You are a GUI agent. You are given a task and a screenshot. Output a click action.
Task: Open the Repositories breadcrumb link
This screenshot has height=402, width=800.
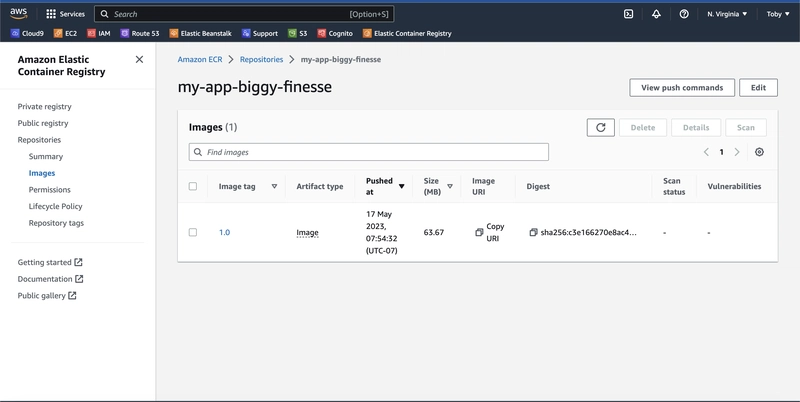261,60
